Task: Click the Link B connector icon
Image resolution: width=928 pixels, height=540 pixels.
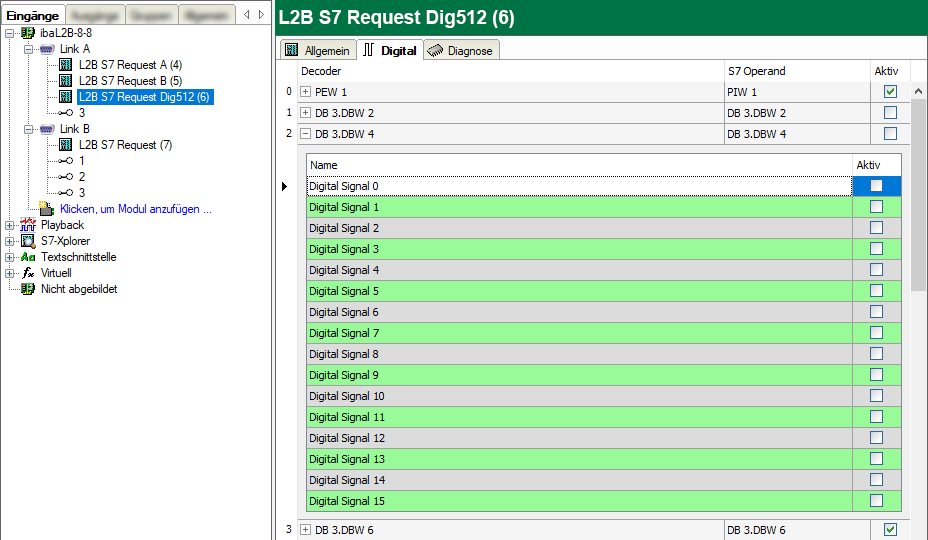Action: point(47,129)
